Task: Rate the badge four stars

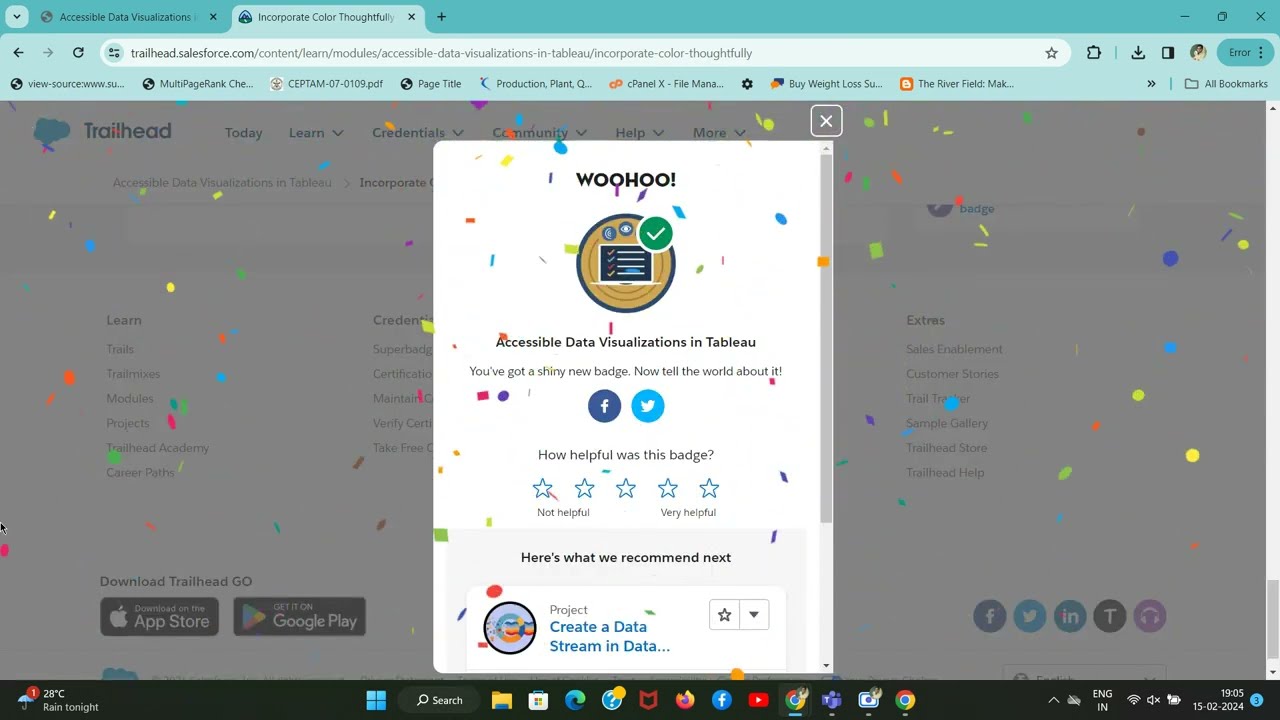Action: pos(668,488)
